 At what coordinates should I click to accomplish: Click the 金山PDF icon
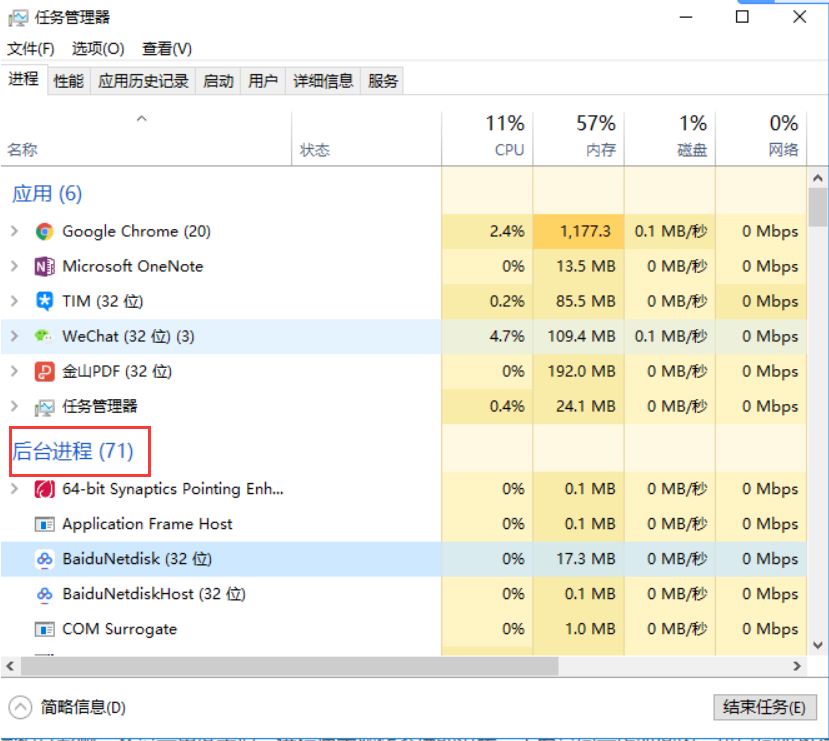pos(44,371)
